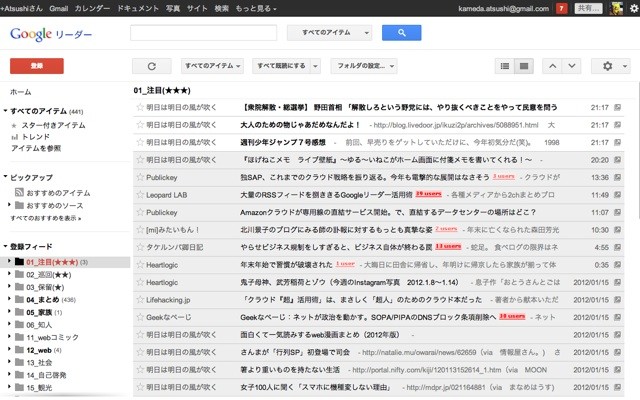Click the red 登録 subscribe button

[x=37, y=66]
